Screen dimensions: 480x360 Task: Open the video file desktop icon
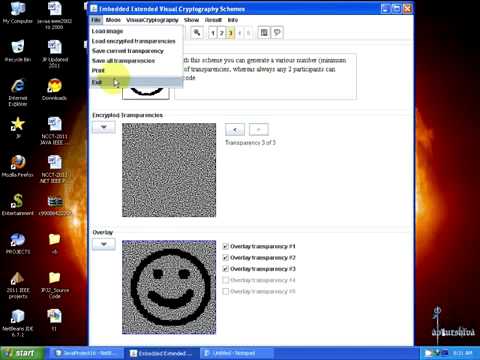pos(54,205)
